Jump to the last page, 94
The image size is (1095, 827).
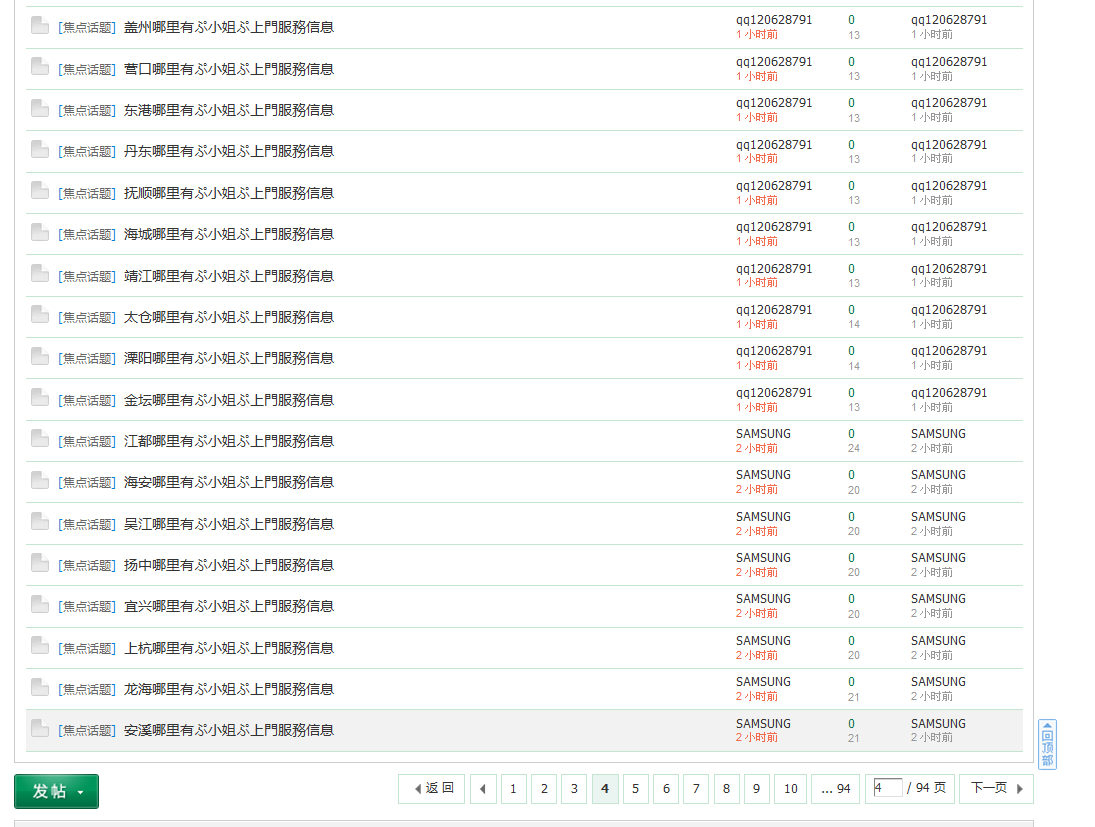coord(836,789)
